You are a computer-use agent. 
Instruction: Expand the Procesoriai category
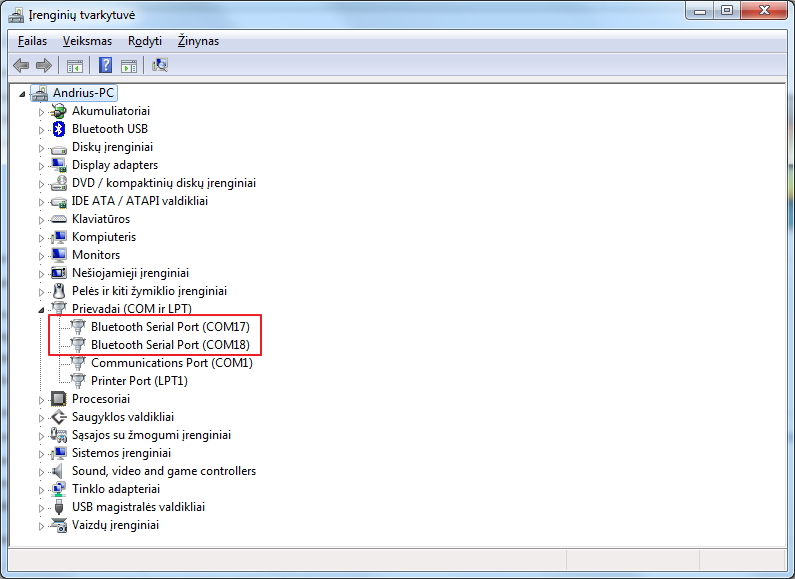[41, 400]
